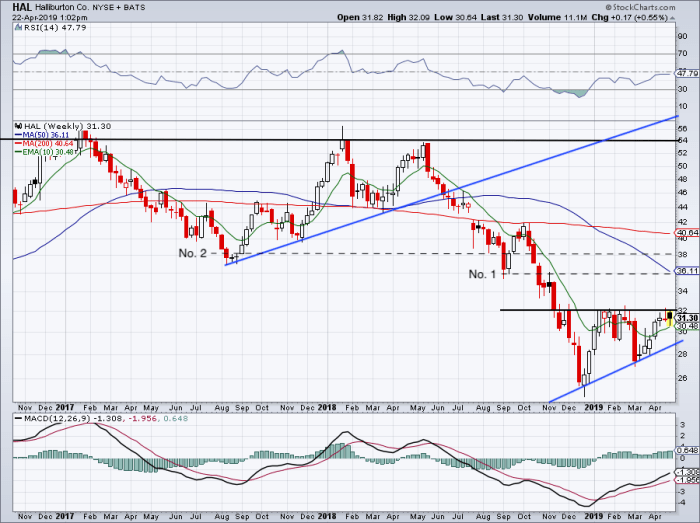Click the 0.648 histogram value in MACD legend
Viewport: 700px width, 523px height.
pyautogui.click(x=175, y=419)
